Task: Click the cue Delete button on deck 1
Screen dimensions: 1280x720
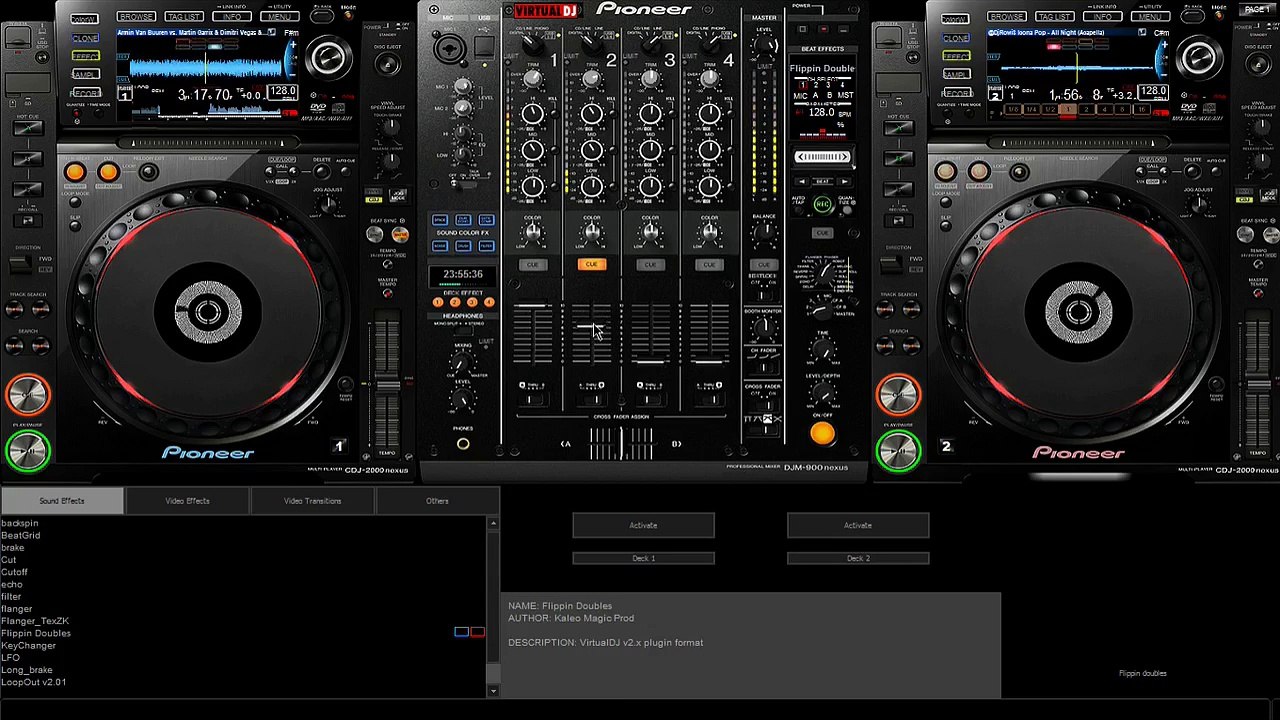Action: [321, 169]
